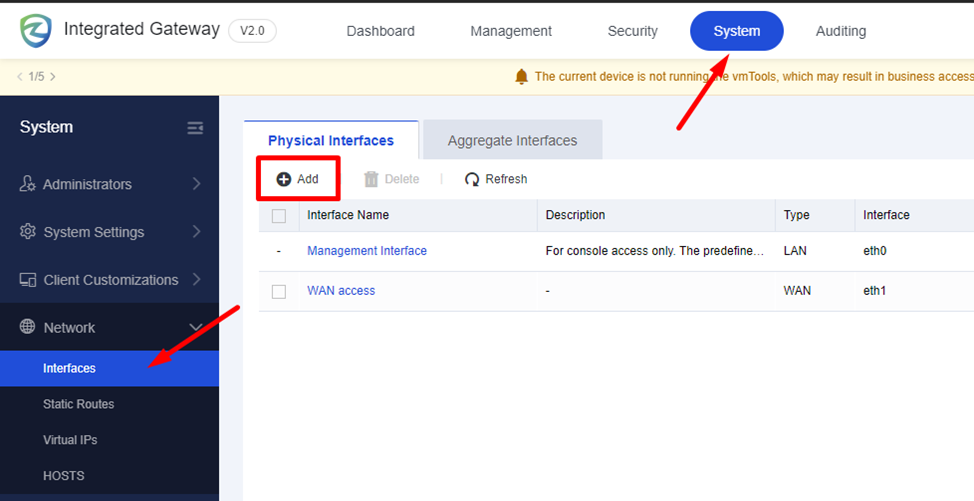Click the Interface Name column header

click(348, 215)
